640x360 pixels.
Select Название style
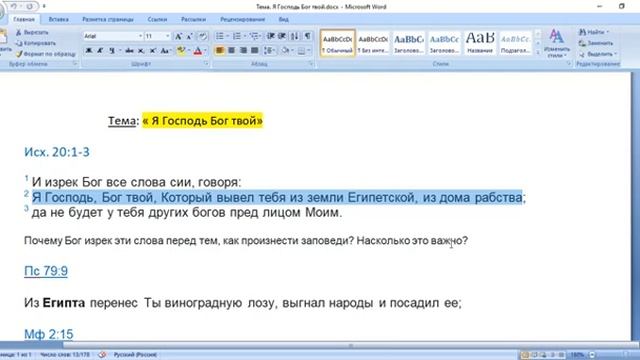480,43
